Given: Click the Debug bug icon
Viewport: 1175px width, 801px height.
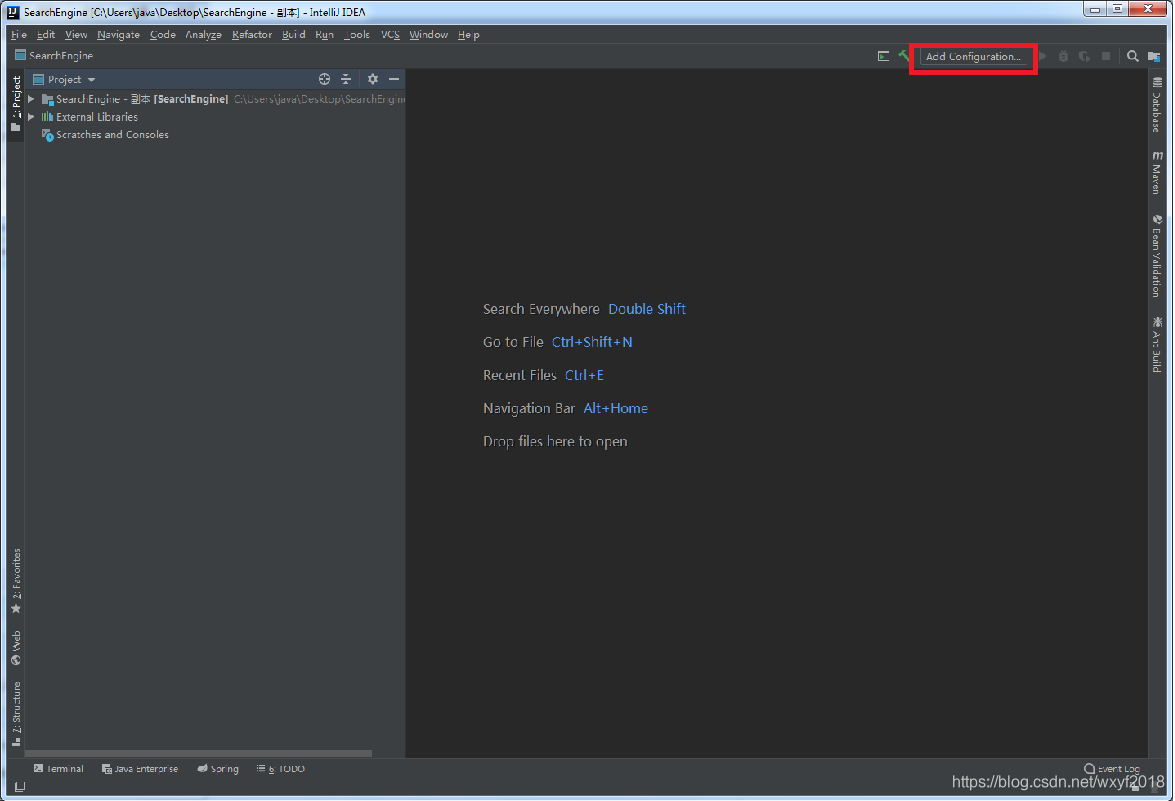Looking at the screenshot, I should (1063, 56).
